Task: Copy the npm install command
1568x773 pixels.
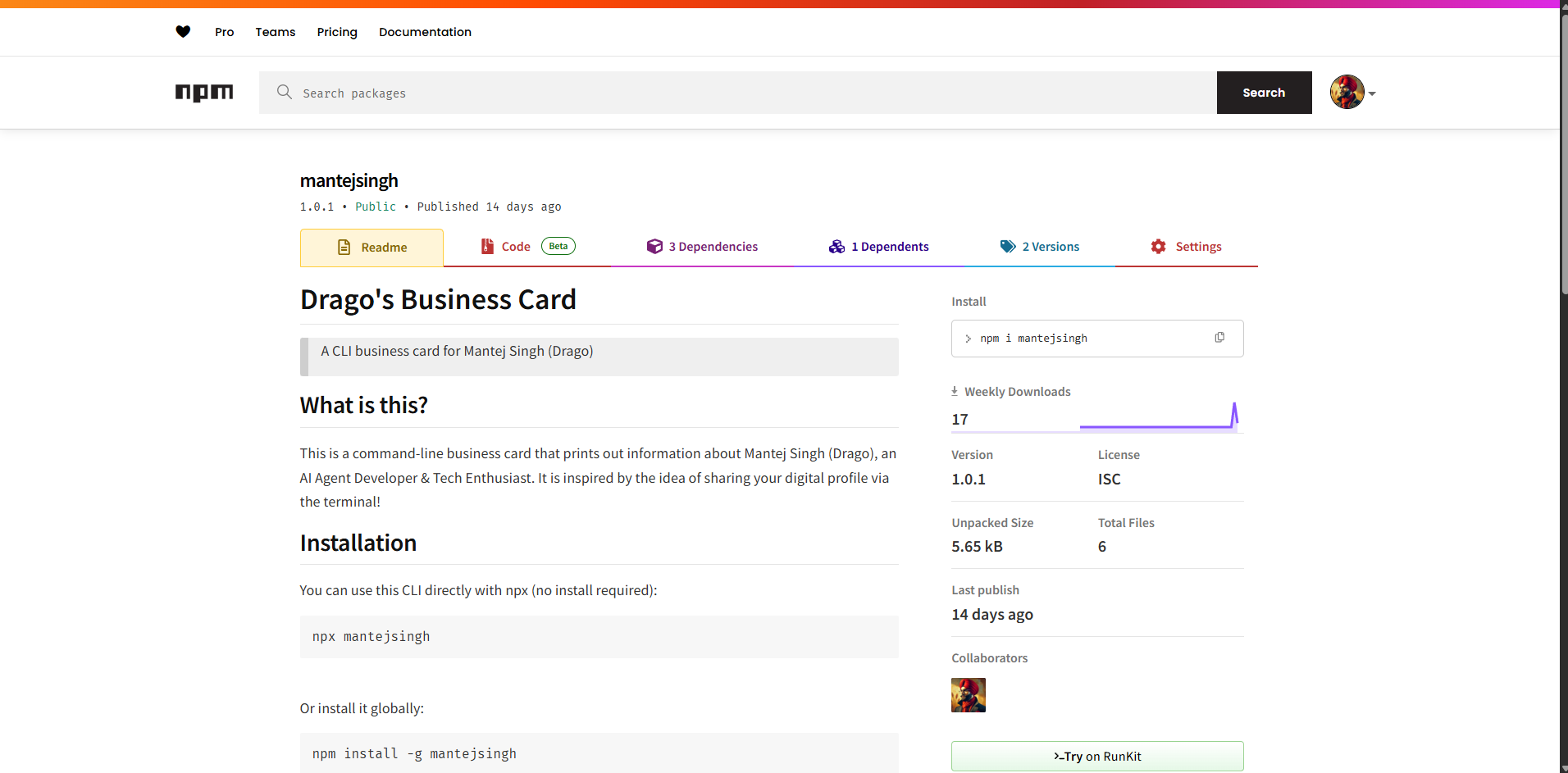Action: pos(1219,338)
